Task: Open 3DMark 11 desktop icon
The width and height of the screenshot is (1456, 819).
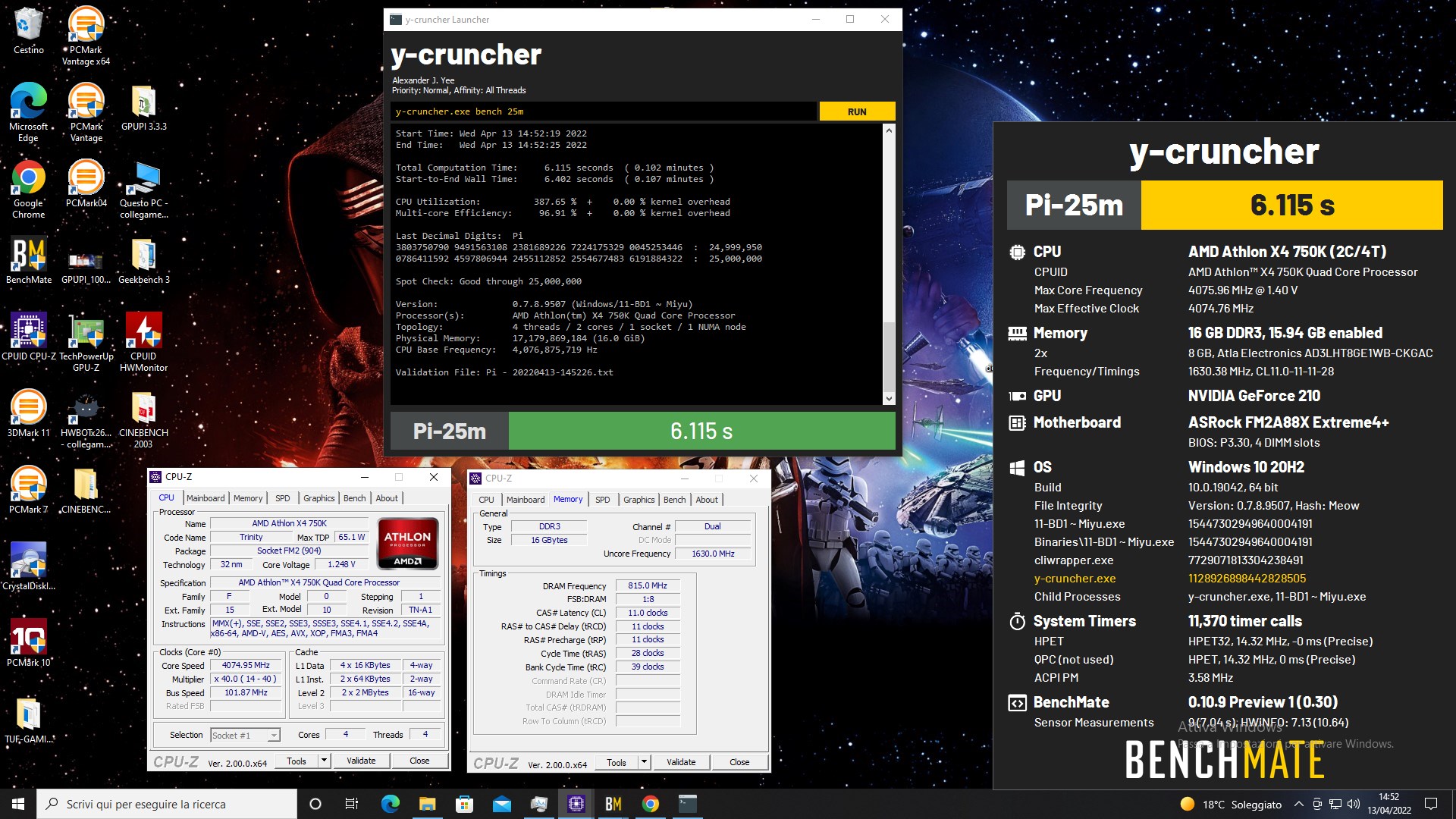Action: (x=28, y=414)
